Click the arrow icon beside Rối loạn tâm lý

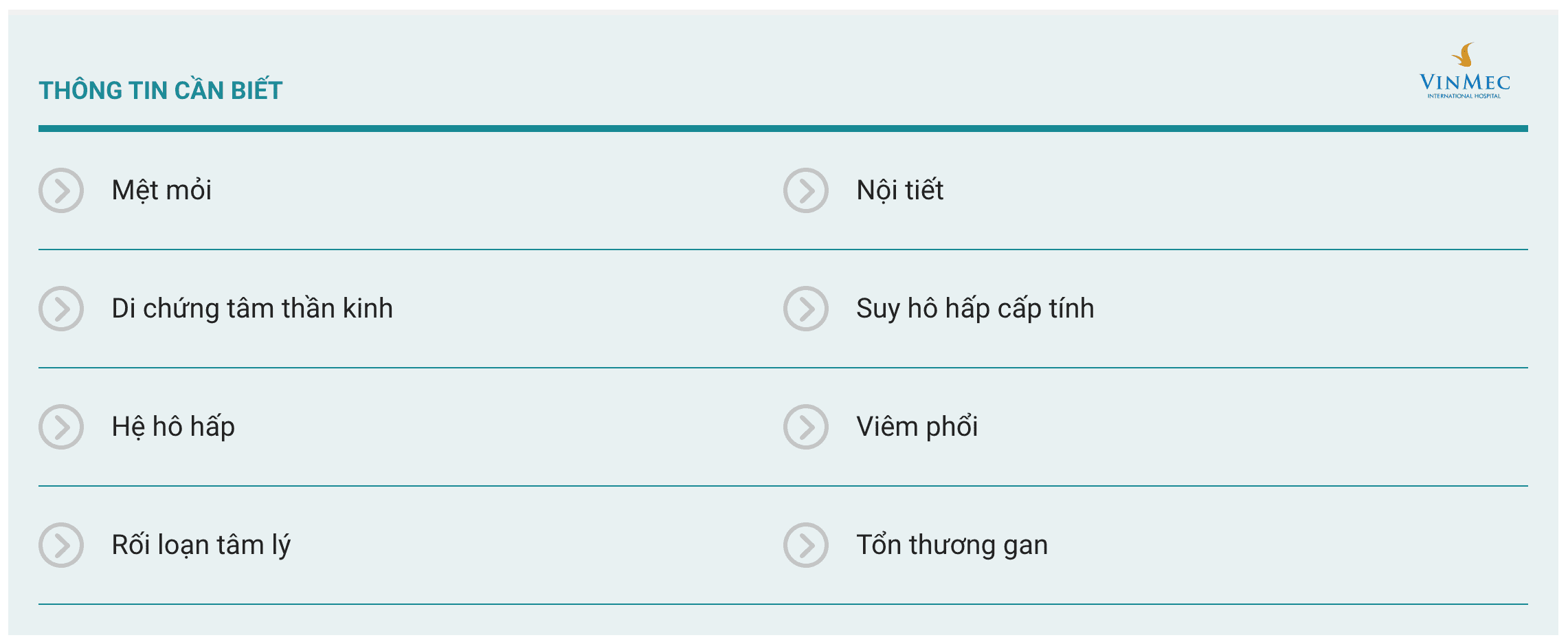pyautogui.click(x=61, y=545)
